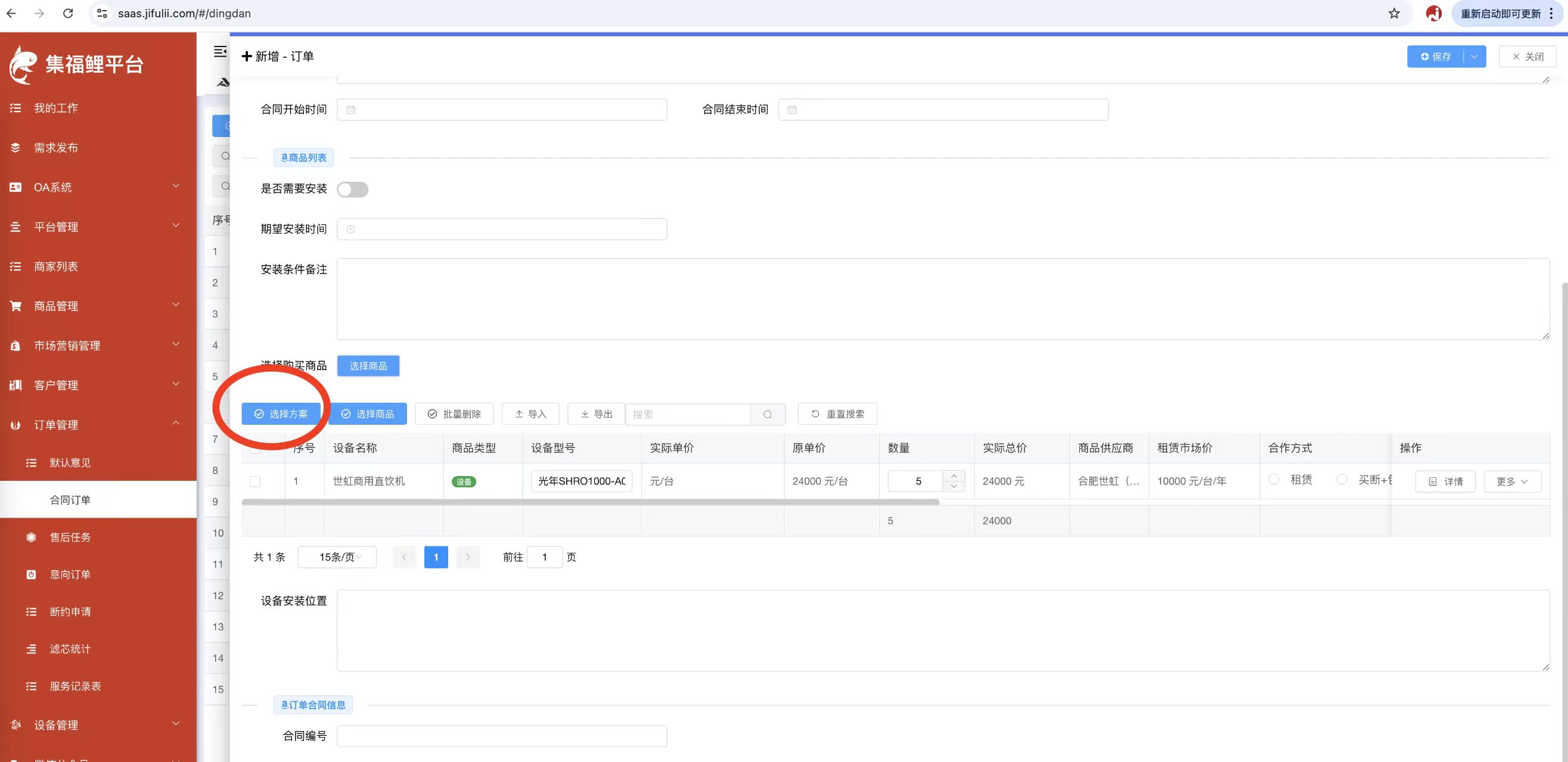
Task: Click the horizontal table scrollbar
Action: click(x=591, y=502)
